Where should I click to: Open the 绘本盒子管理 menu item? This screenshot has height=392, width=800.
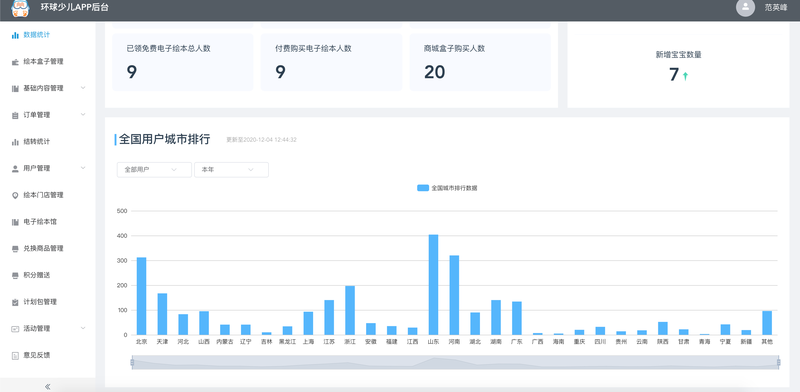point(47,62)
